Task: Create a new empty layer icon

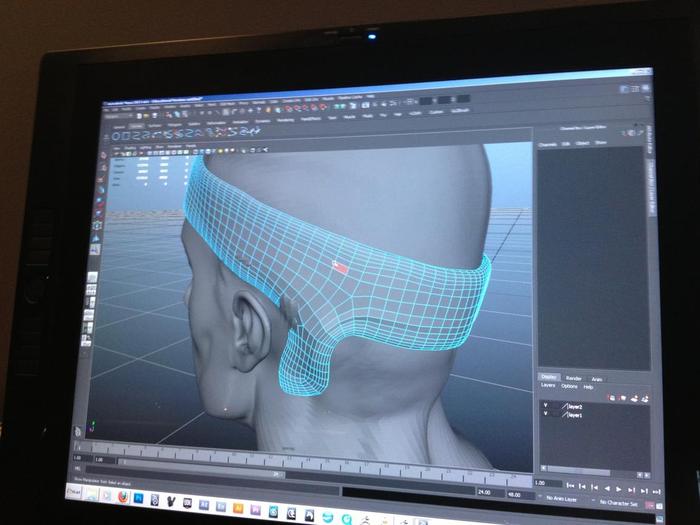Action: pos(634,398)
